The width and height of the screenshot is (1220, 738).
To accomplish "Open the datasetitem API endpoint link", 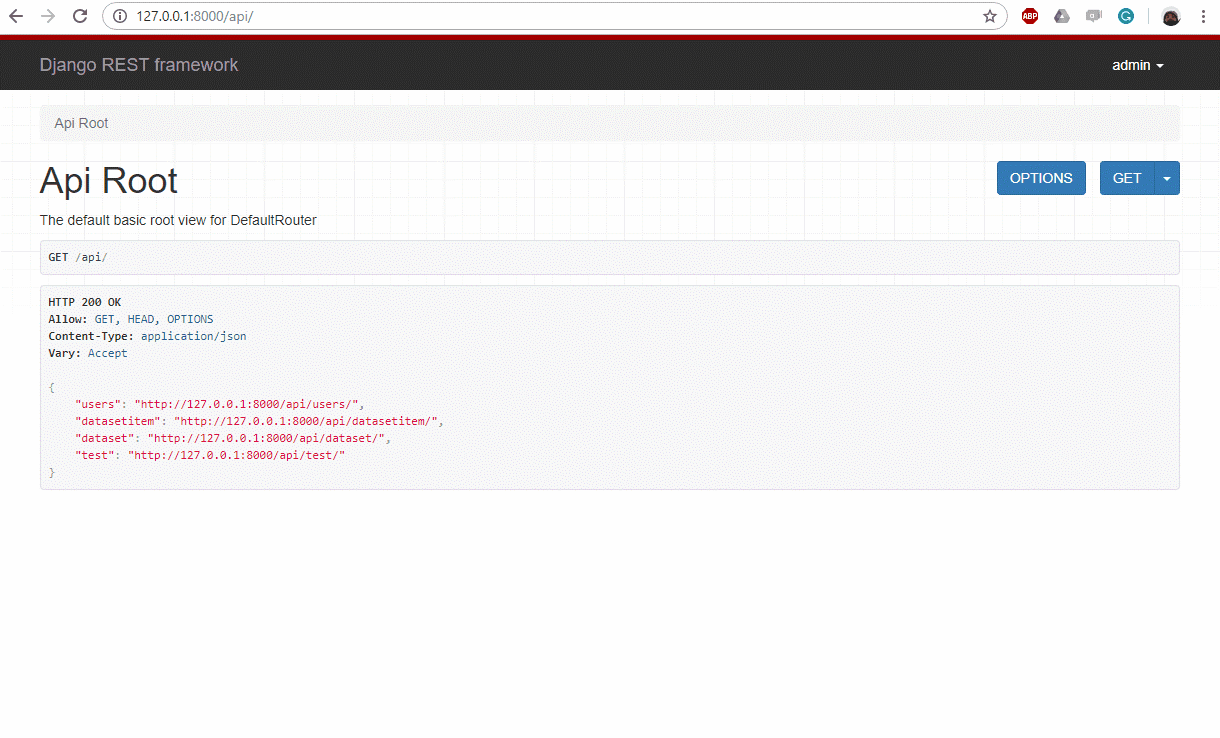I will (306, 421).
